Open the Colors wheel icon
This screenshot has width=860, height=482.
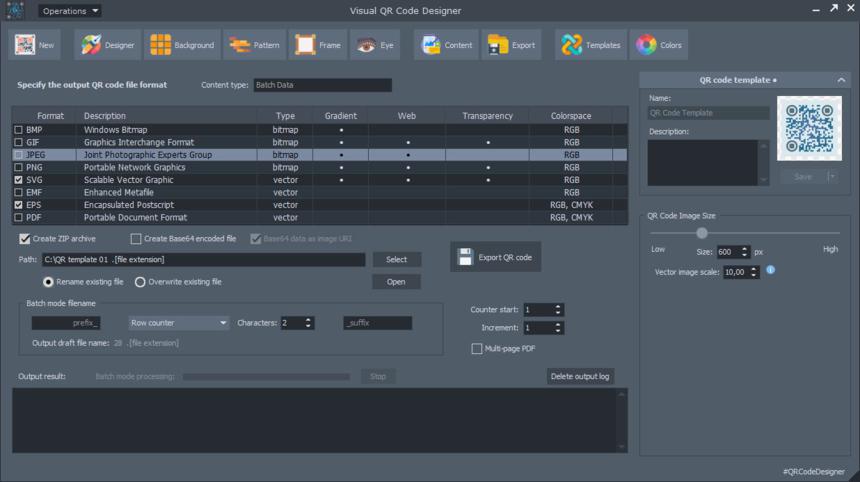[646, 45]
